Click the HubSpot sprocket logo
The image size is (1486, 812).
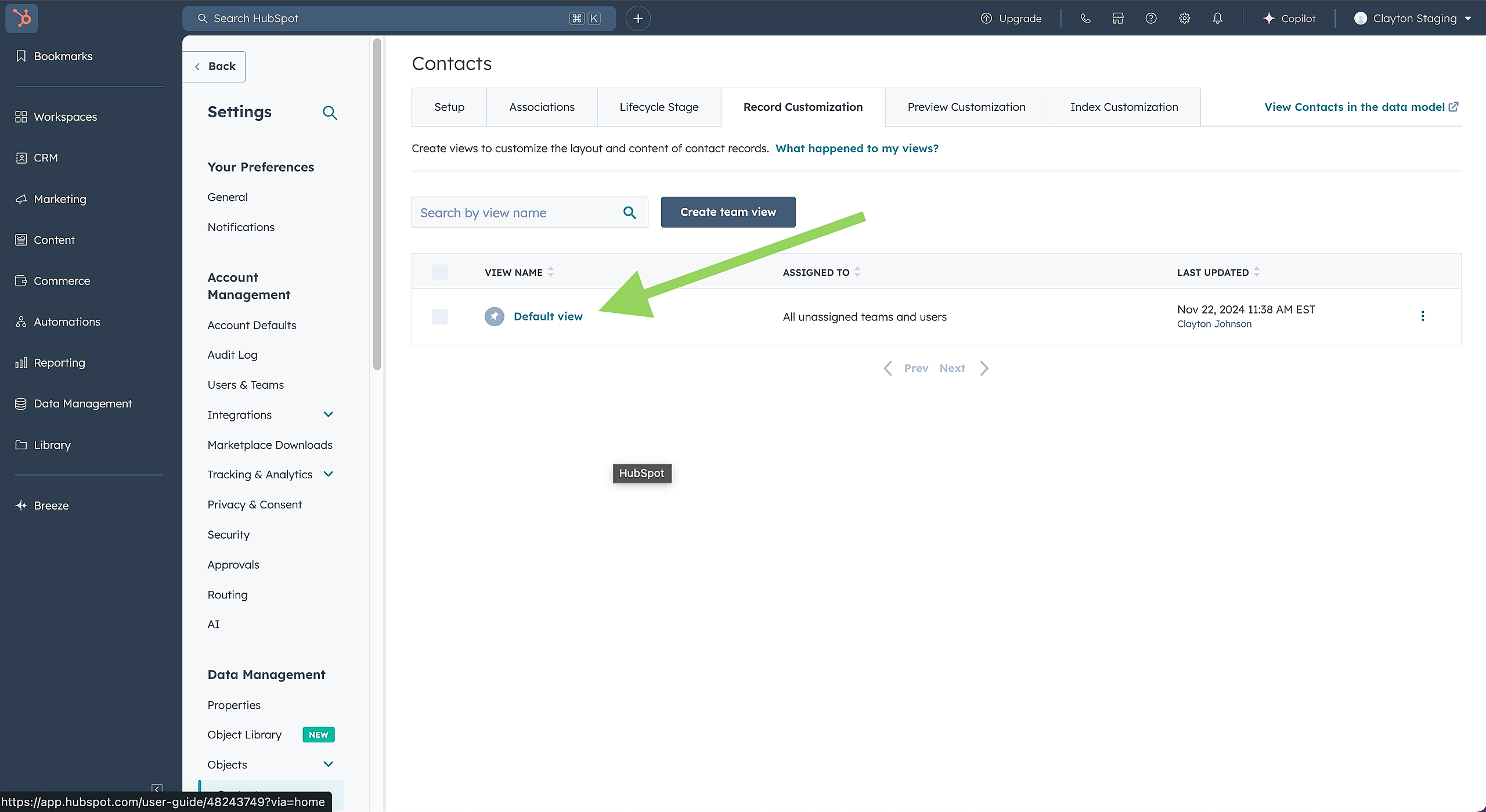click(21, 18)
